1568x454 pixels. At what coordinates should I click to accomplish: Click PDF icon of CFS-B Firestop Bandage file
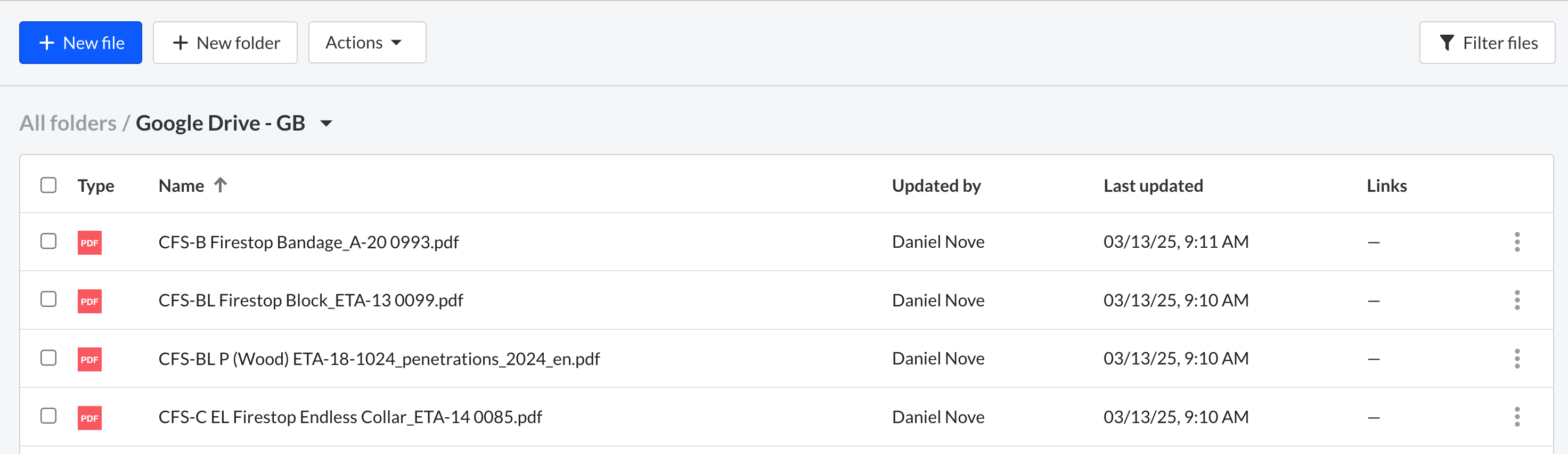89,242
